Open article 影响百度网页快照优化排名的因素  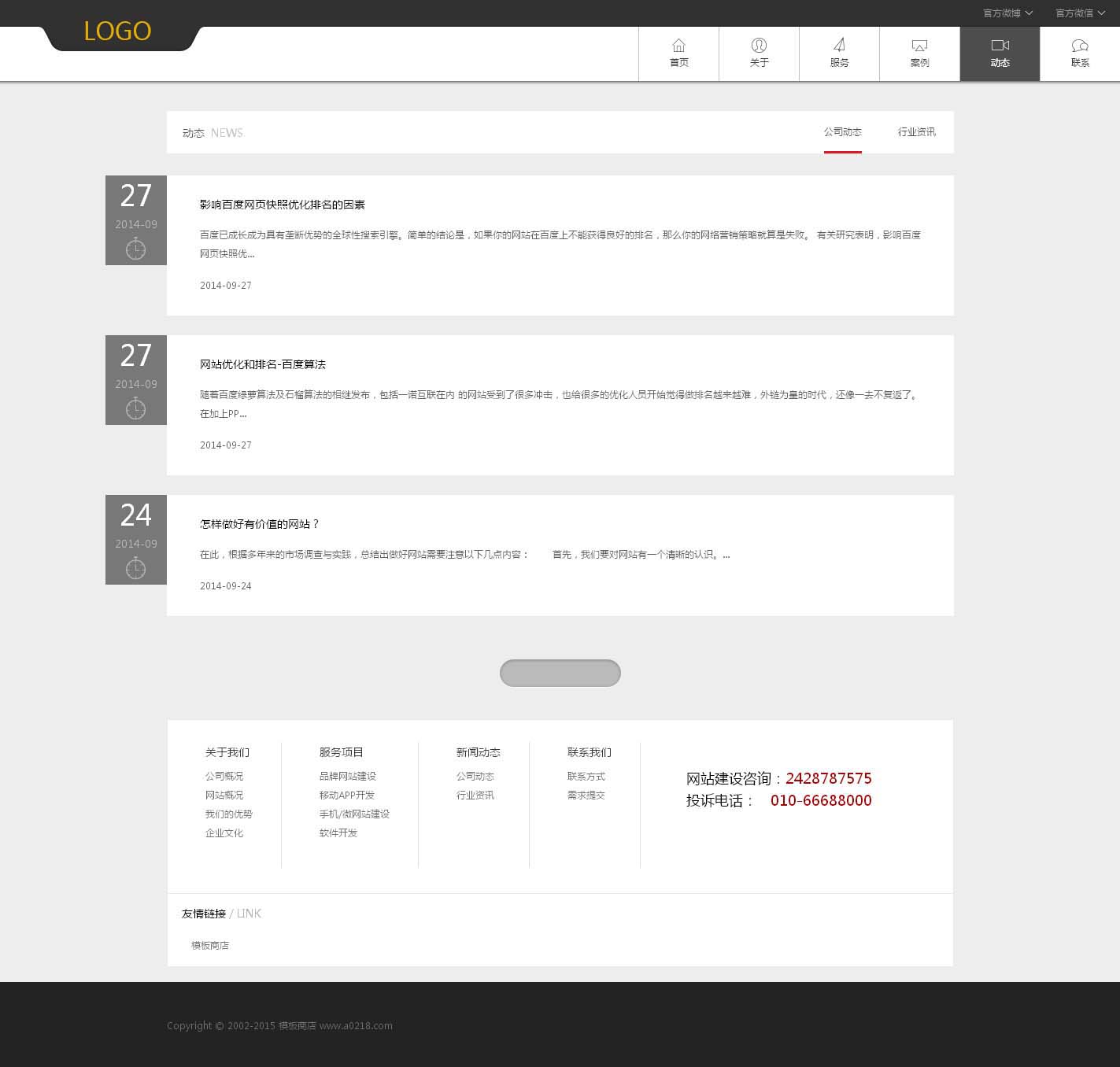tap(282, 205)
